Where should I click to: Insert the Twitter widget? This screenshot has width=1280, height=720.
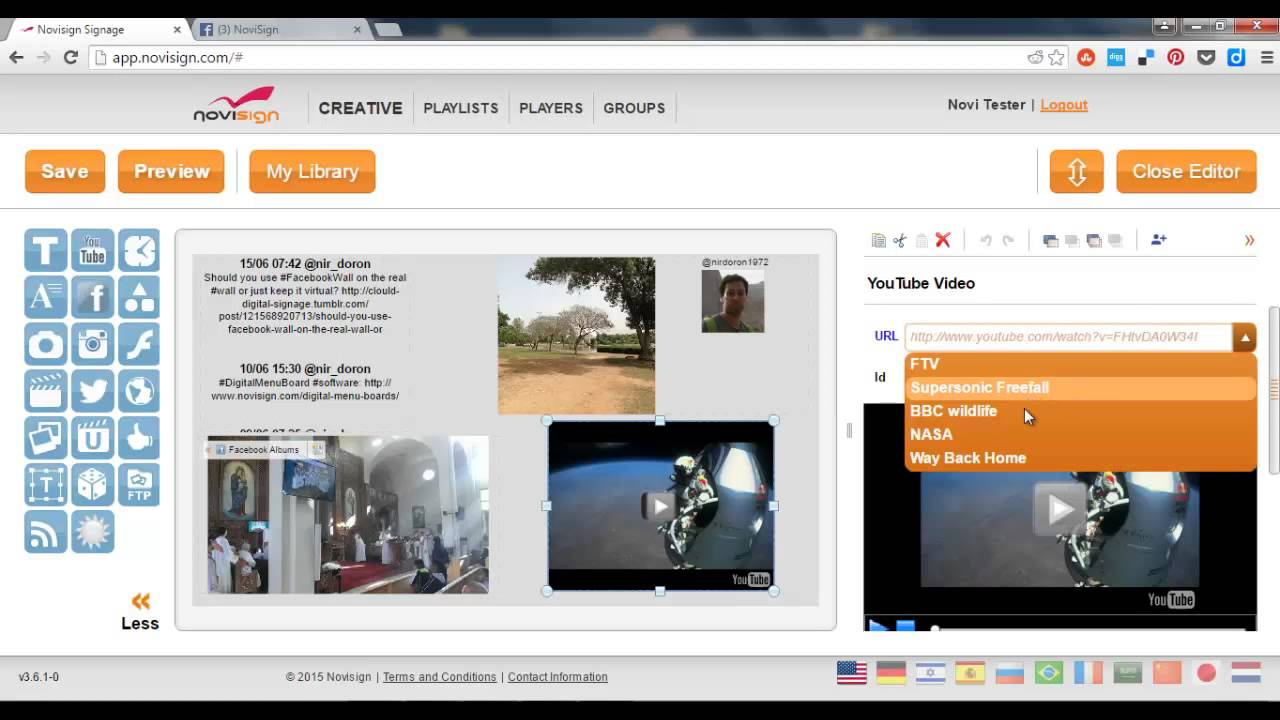pos(92,391)
